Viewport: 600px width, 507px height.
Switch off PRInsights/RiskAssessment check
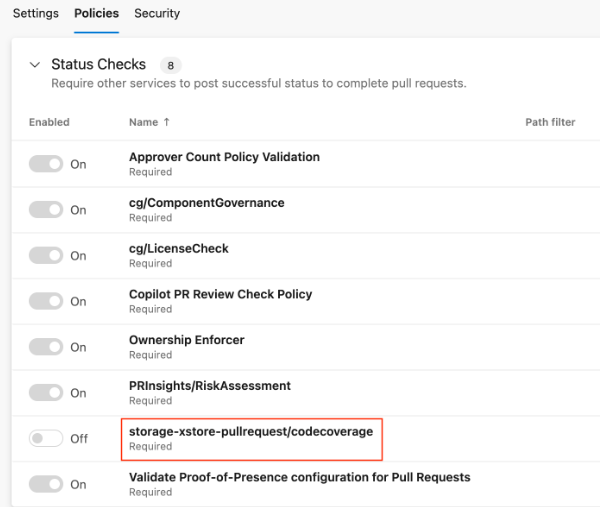point(46,393)
